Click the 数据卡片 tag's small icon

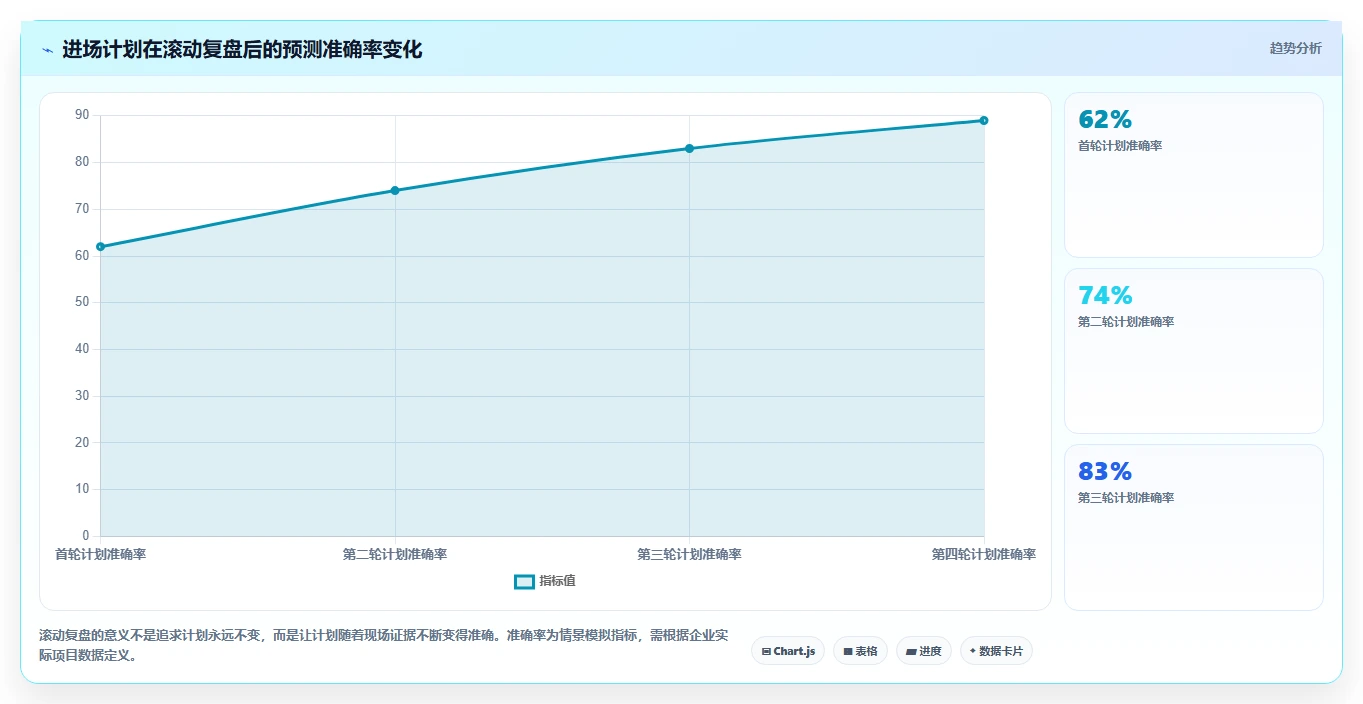click(x=973, y=651)
